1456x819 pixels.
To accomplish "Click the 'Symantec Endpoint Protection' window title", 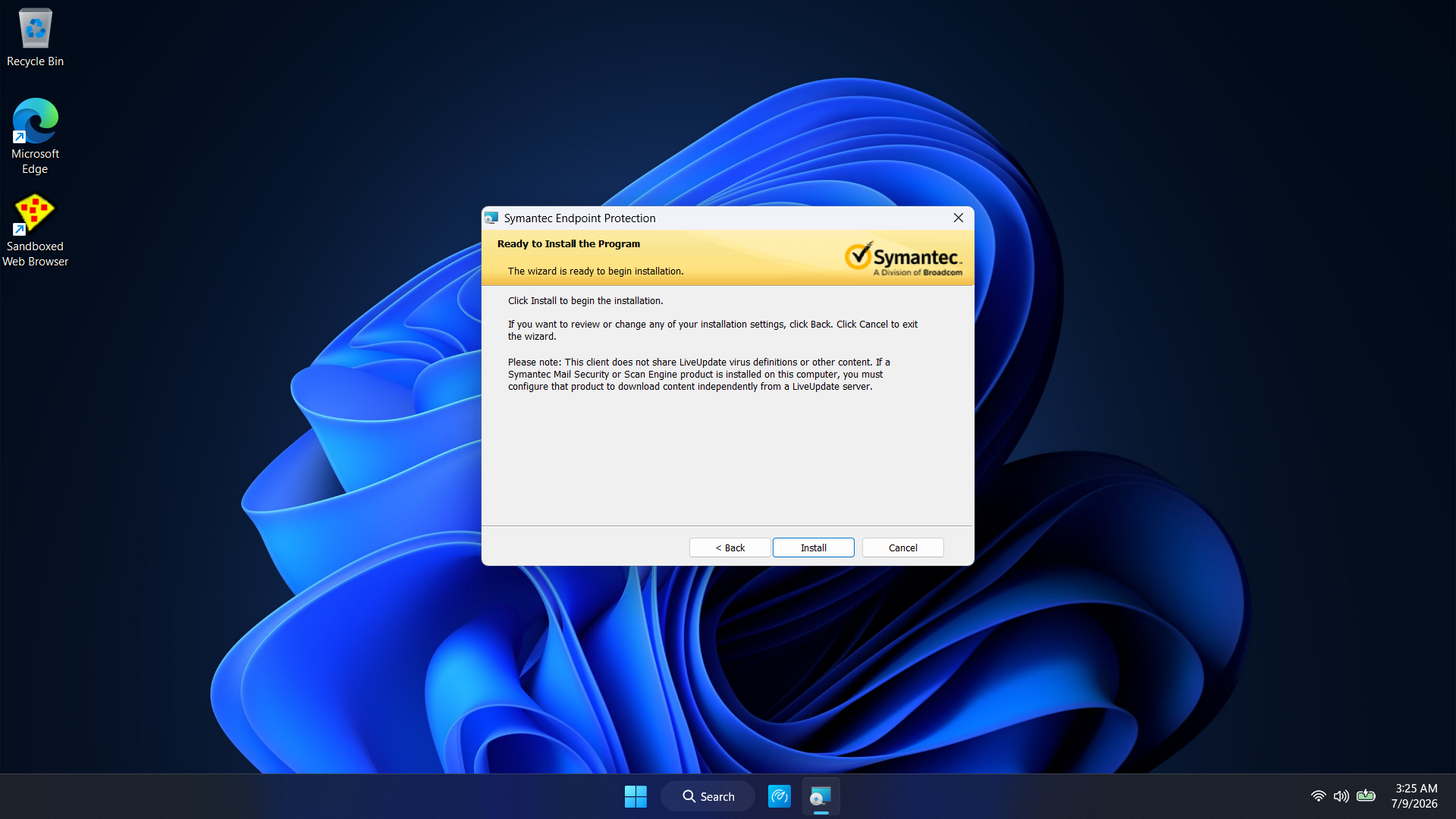I will (579, 218).
